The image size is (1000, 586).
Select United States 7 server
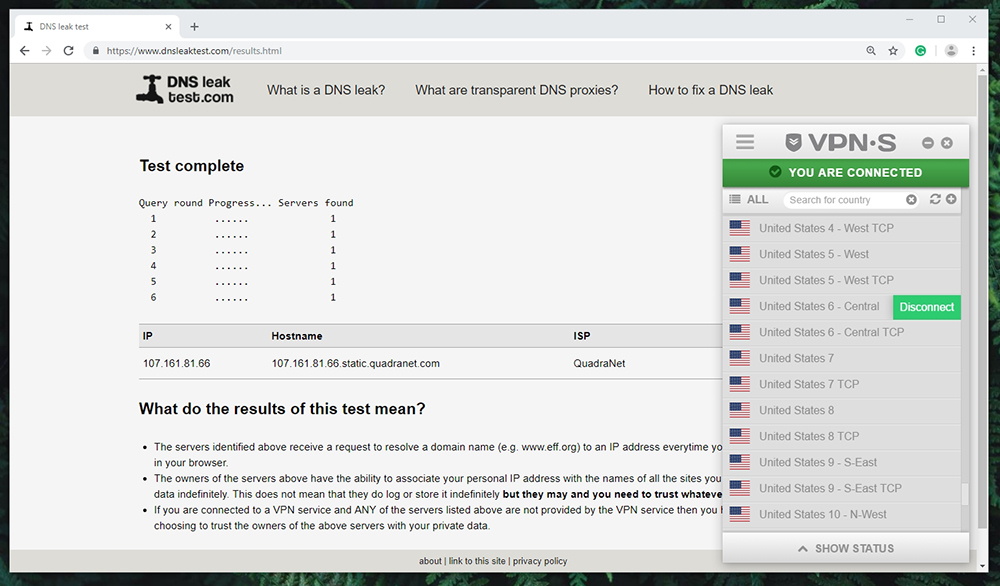[x=843, y=358]
